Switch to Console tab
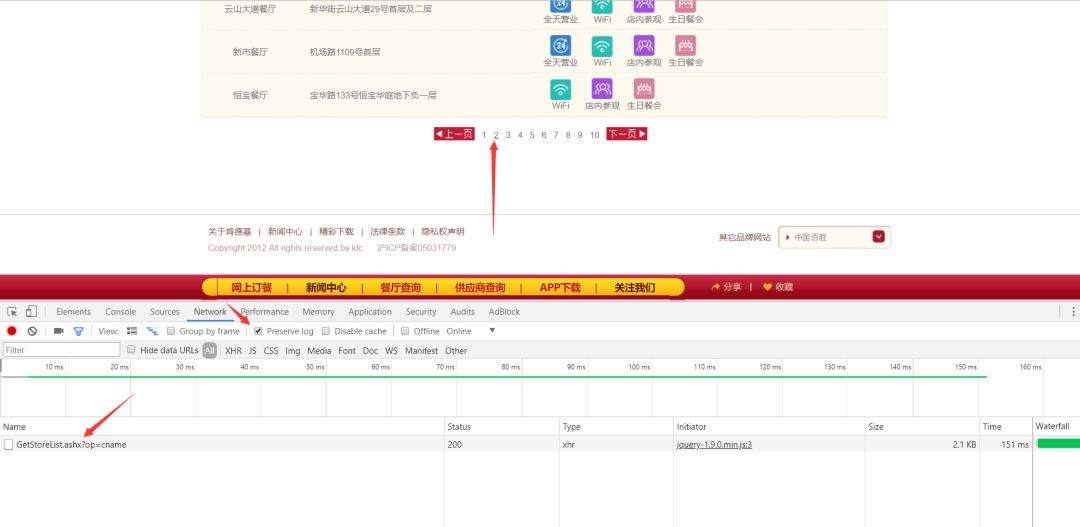Viewport: 1080px width, 527px height. (121, 311)
